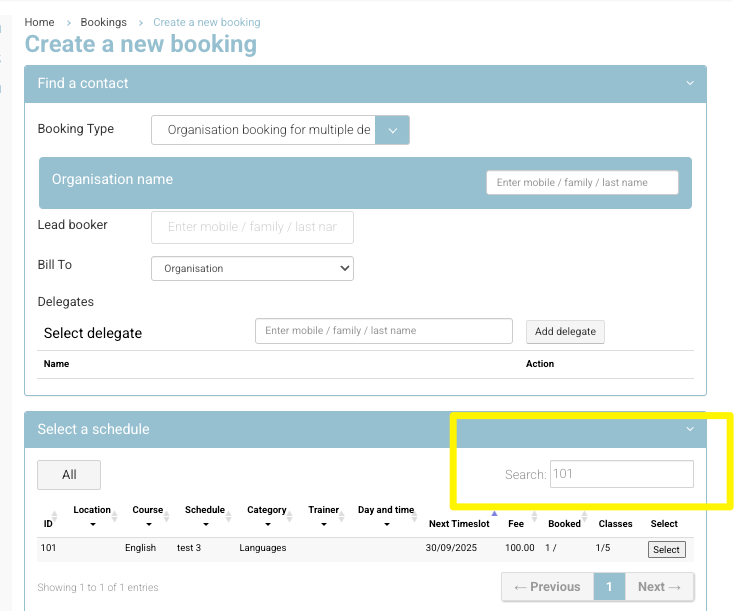Open the Bill To Organisation dropdown

click(252, 268)
